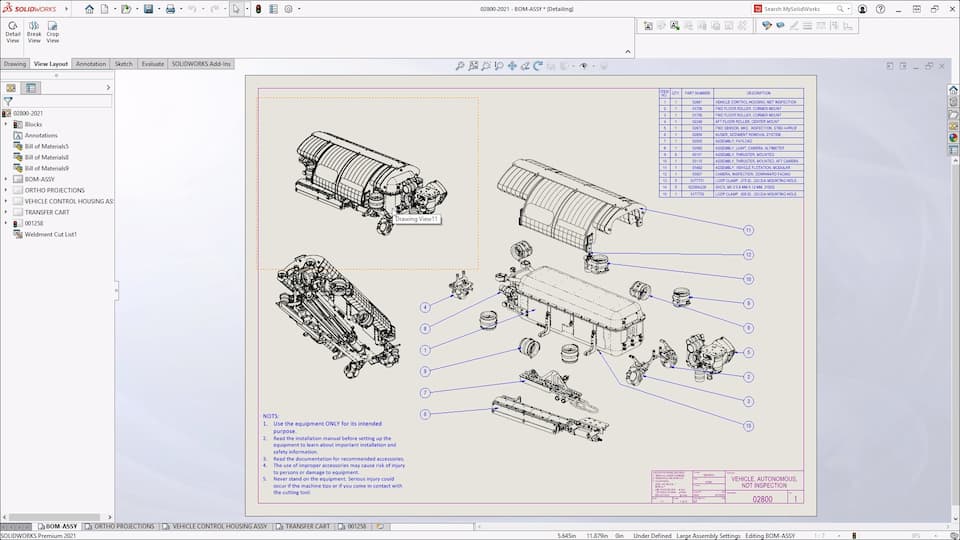Click the Detail View tool

pyautogui.click(x=13, y=32)
